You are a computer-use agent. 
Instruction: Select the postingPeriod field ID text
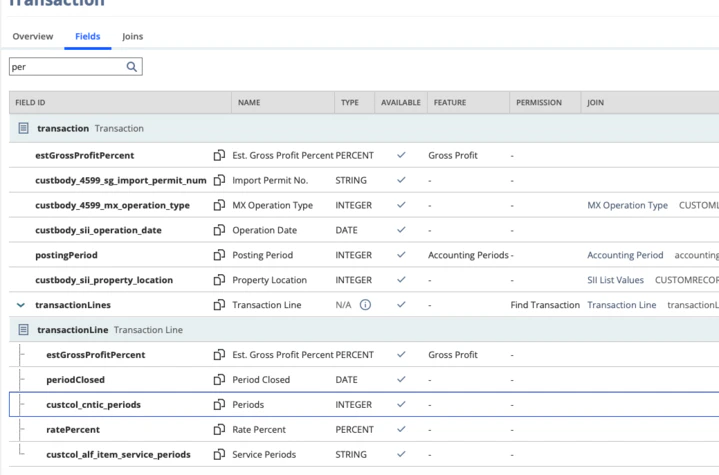66,255
